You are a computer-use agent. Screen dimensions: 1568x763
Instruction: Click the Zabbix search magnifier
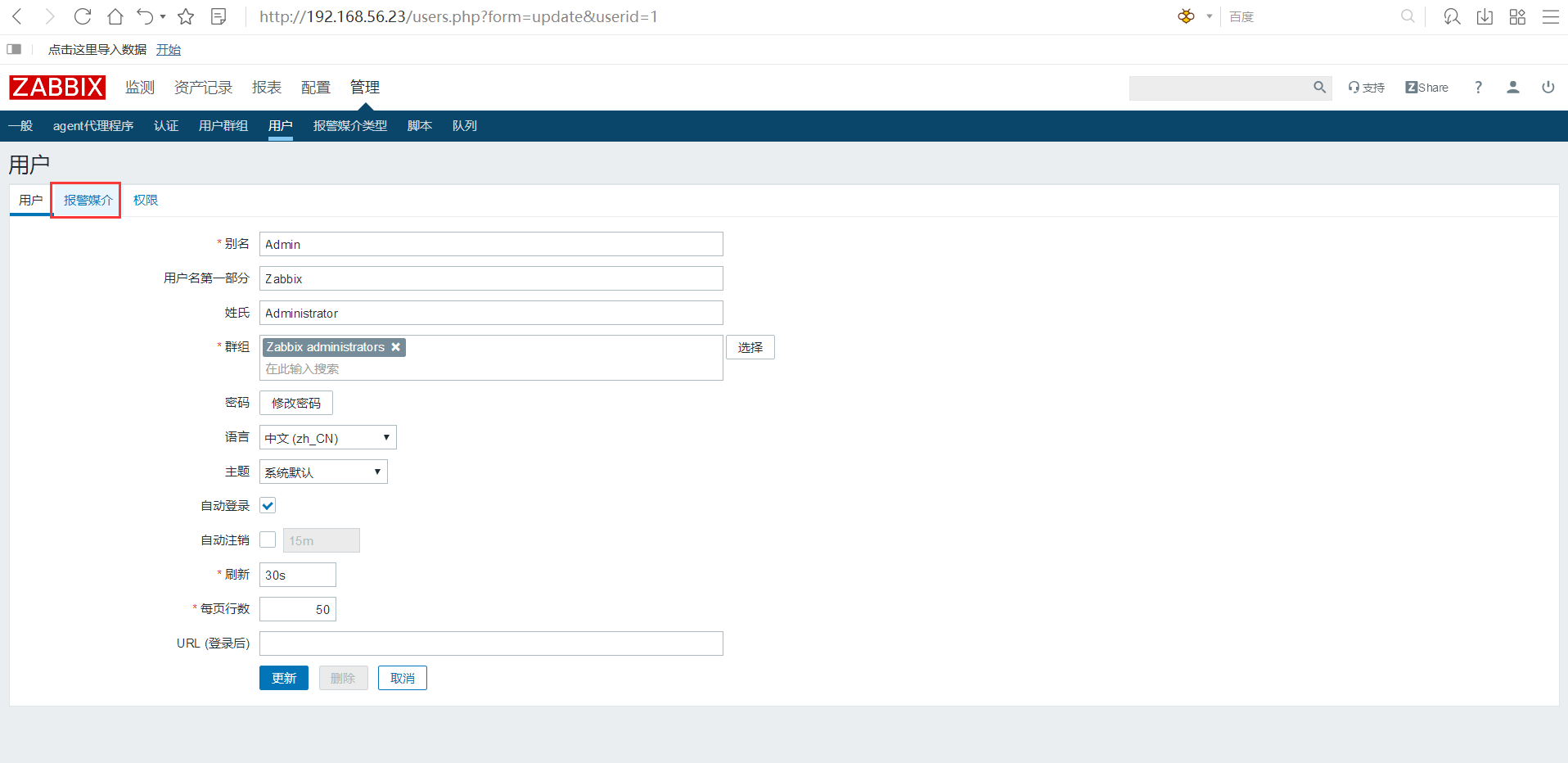[1319, 88]
